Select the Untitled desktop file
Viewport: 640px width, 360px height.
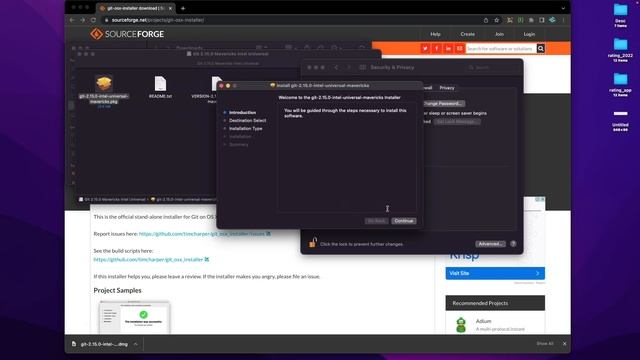(620, 120)
